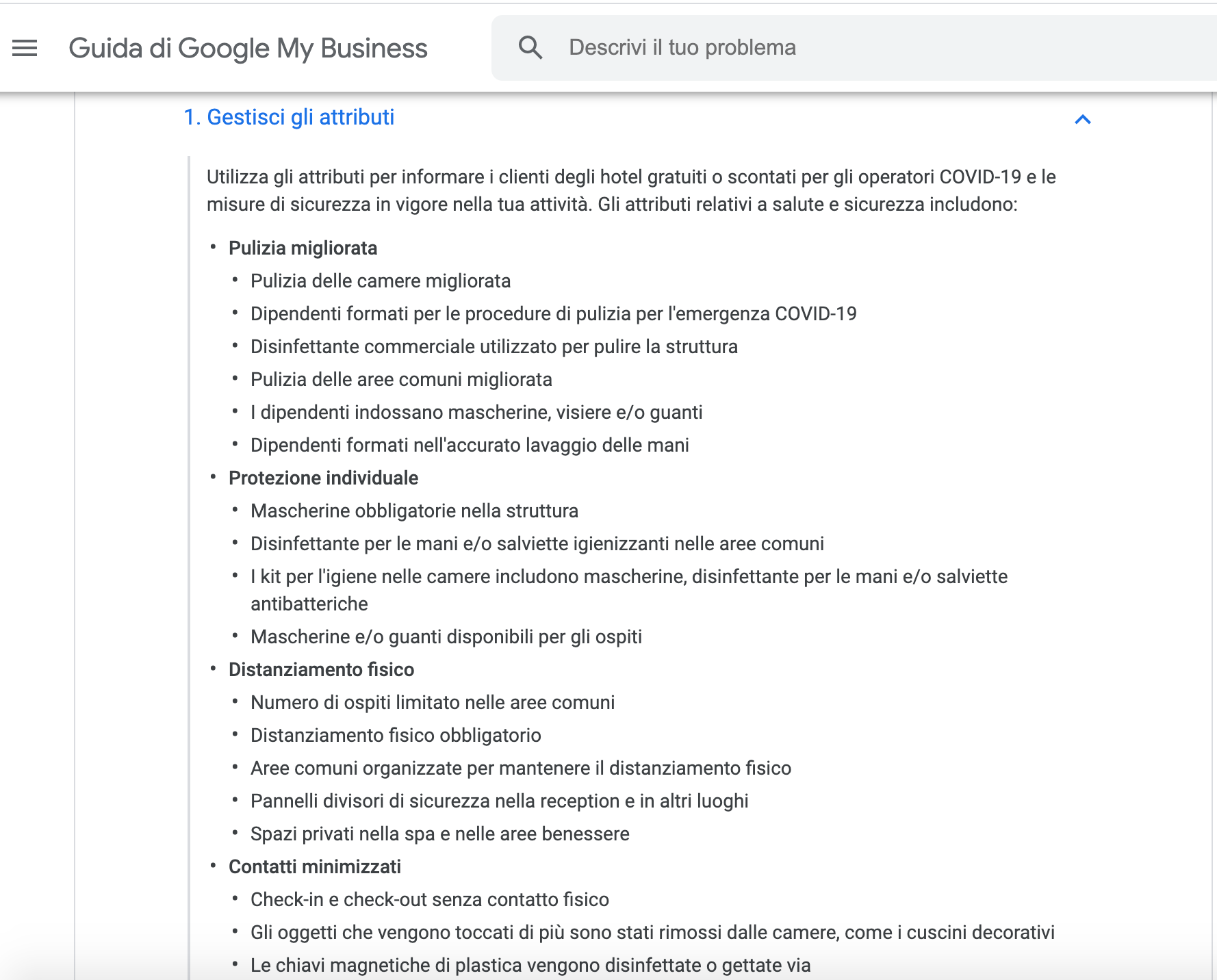This screenshot has height=980, width=1217.
Task: Click the 'Protezione individuale' bold heading
Action: 323,478
